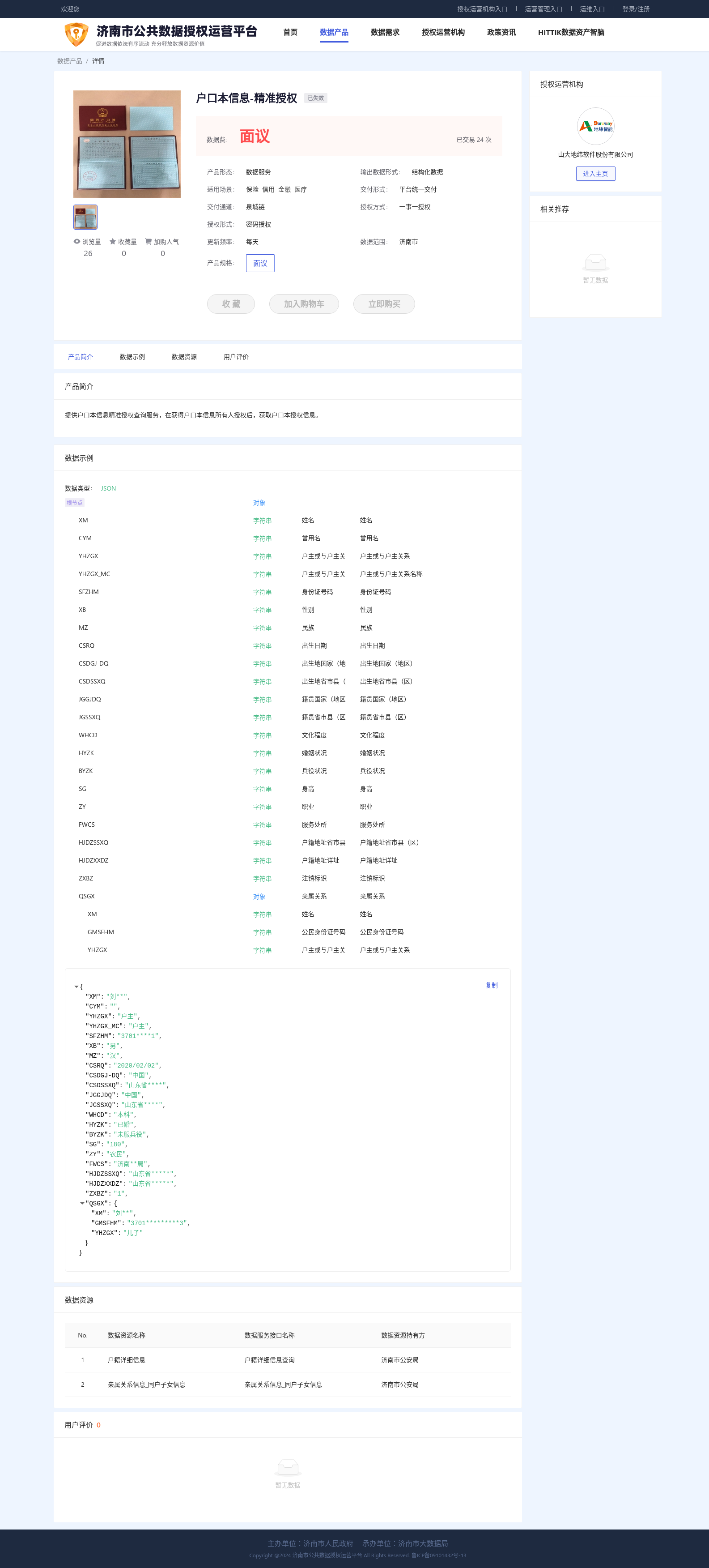The width and height of the screenshot is (709, 1568).
Task: Click the empty-box icon under 用户评价
Action: tap(288, 1467)
